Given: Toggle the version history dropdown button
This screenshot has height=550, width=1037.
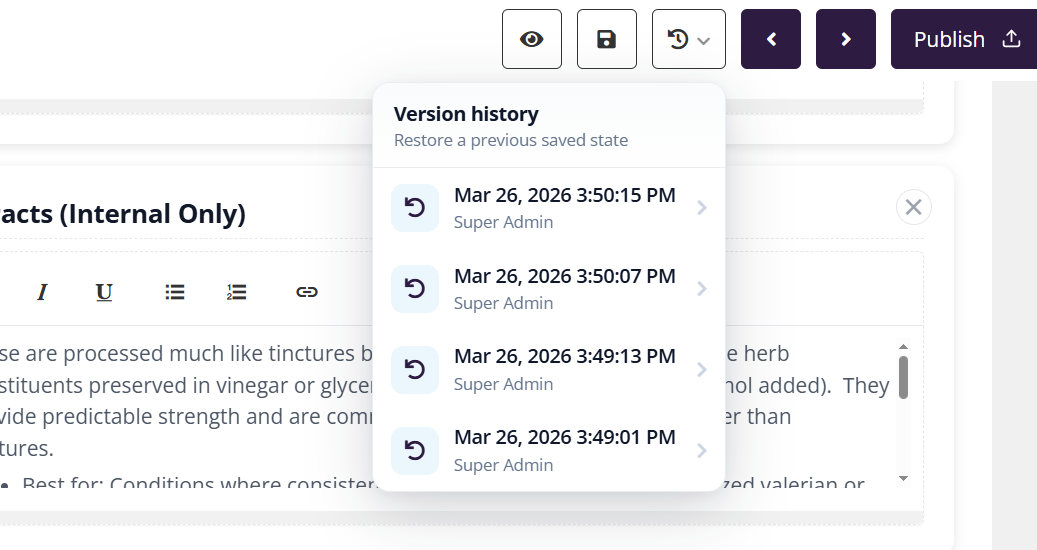Looking at the screenshot, I should click(x=688, y=39).
